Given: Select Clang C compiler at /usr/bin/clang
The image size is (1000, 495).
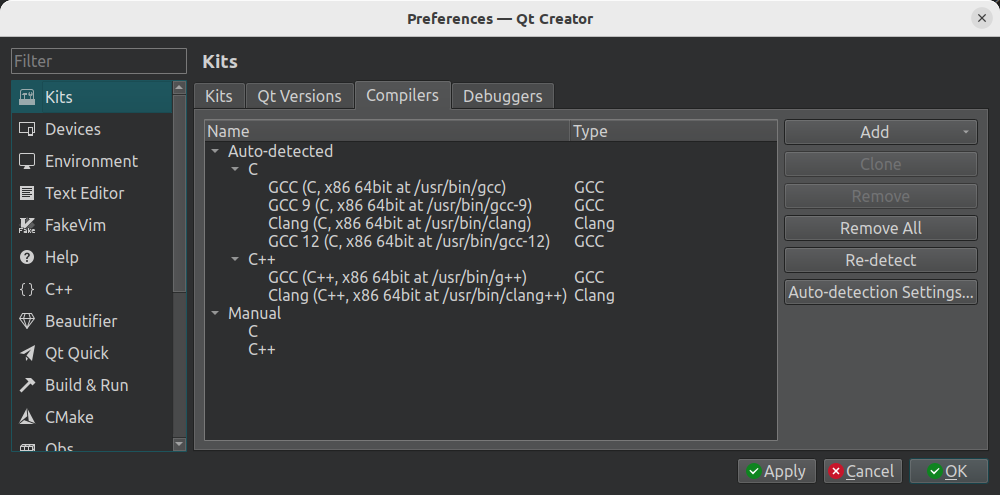Looking at the screenshot, I should tap(400, 223).
